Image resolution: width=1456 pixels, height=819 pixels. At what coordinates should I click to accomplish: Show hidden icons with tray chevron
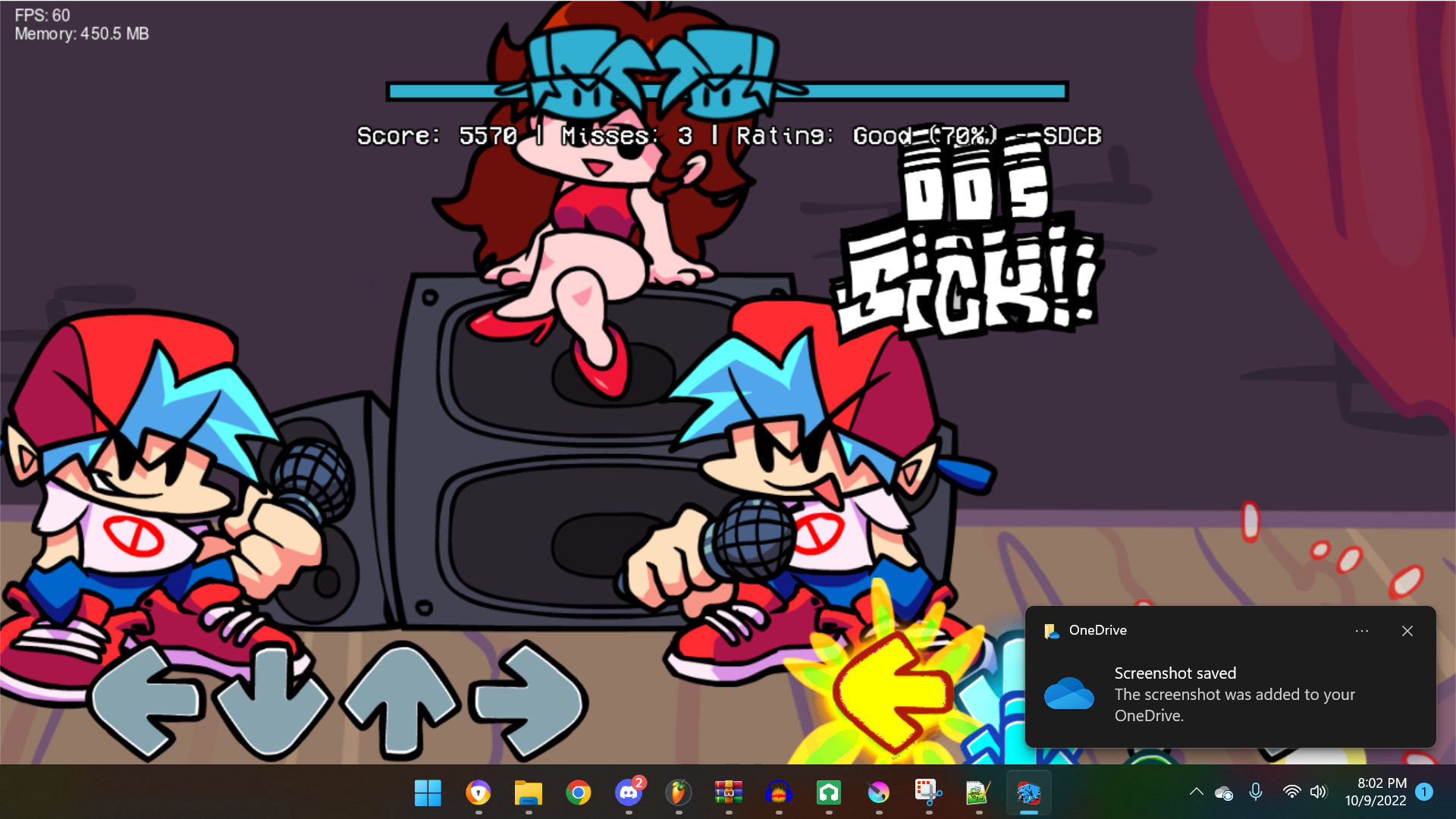[x=1196, y=792]
